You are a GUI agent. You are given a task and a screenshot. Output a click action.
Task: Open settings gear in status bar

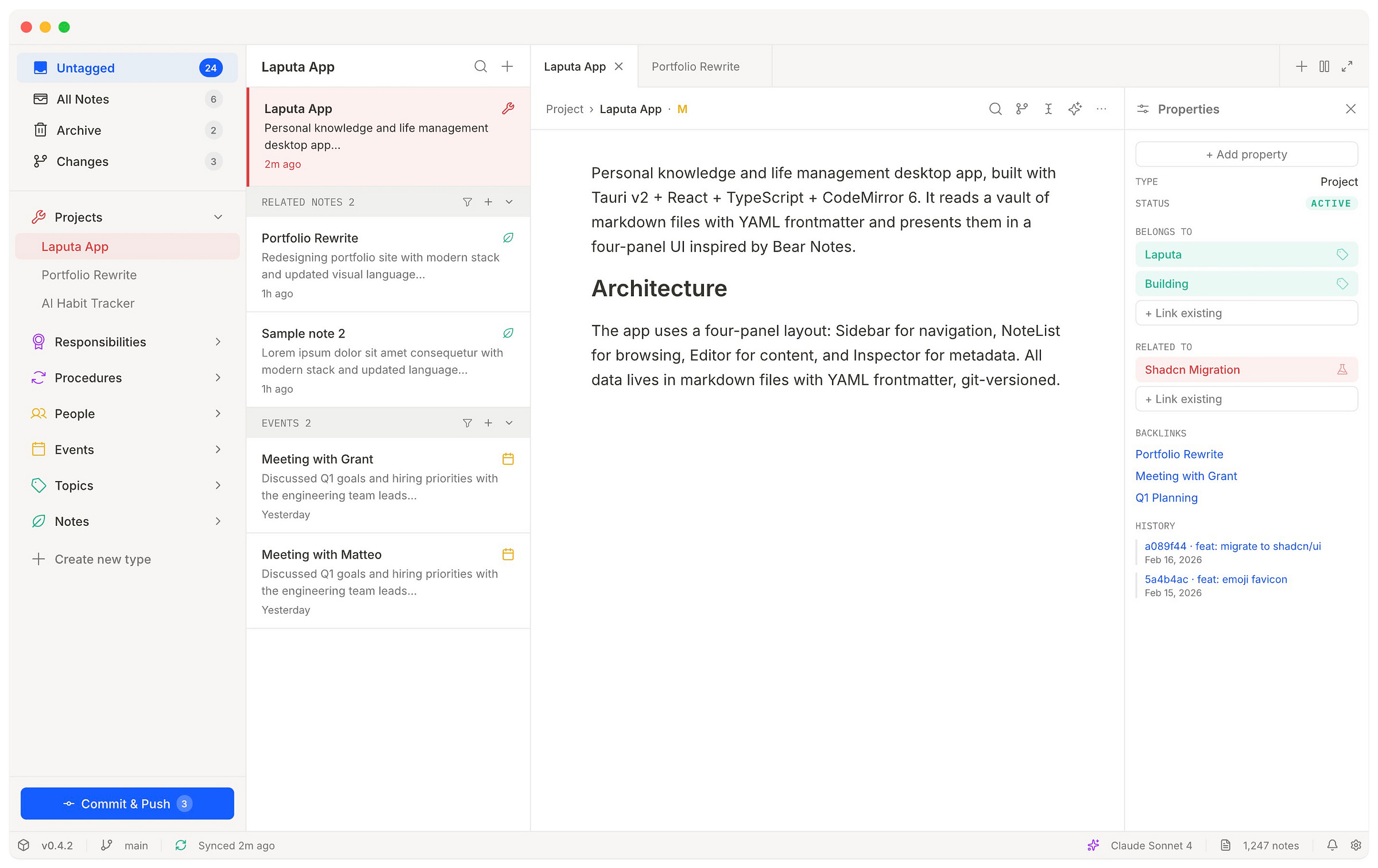(x=1356, y=845)
